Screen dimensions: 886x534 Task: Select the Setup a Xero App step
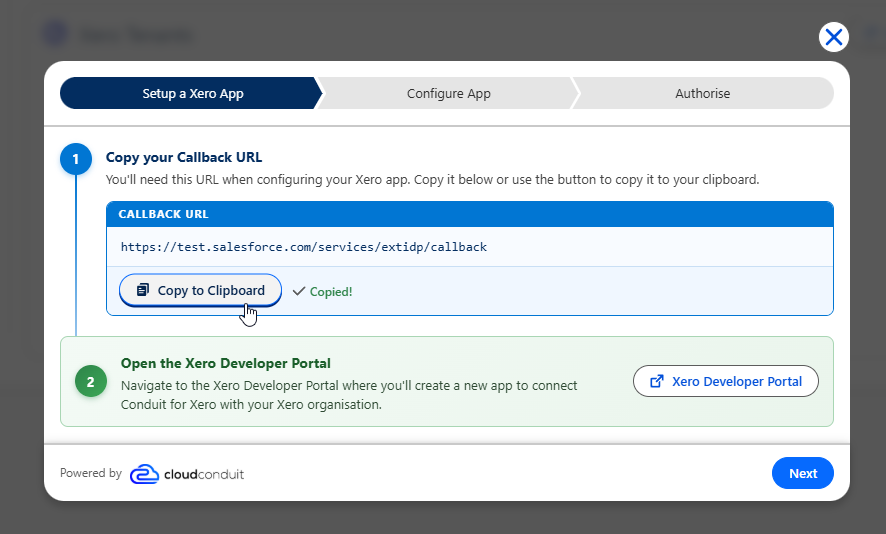click(192, 93)
